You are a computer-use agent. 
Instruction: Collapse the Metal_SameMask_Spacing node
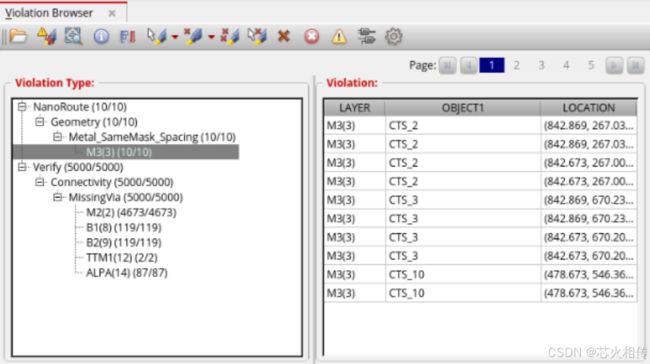pyautogui.click(x=58, y=137)
